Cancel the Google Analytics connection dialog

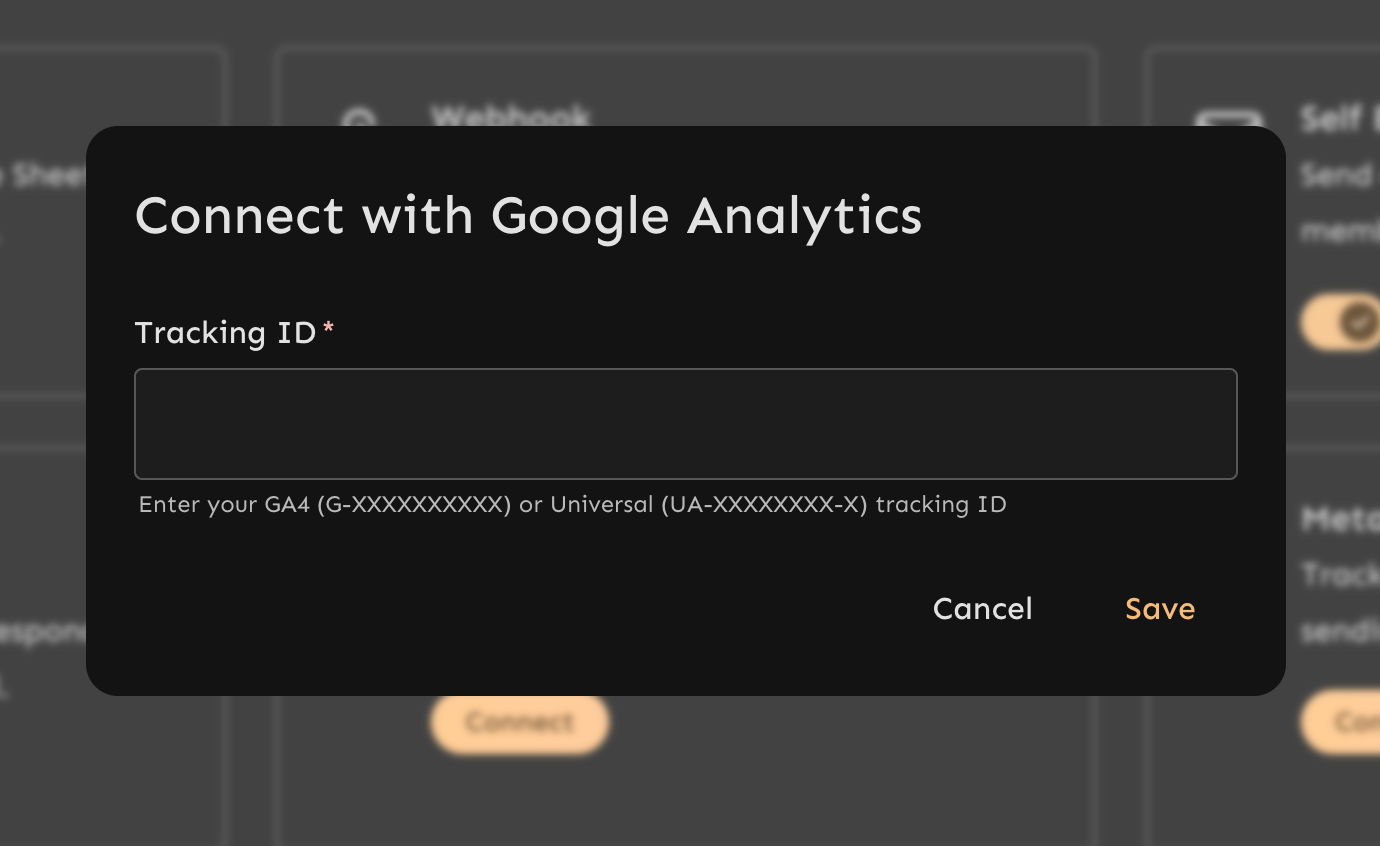(x=982, y=609)
